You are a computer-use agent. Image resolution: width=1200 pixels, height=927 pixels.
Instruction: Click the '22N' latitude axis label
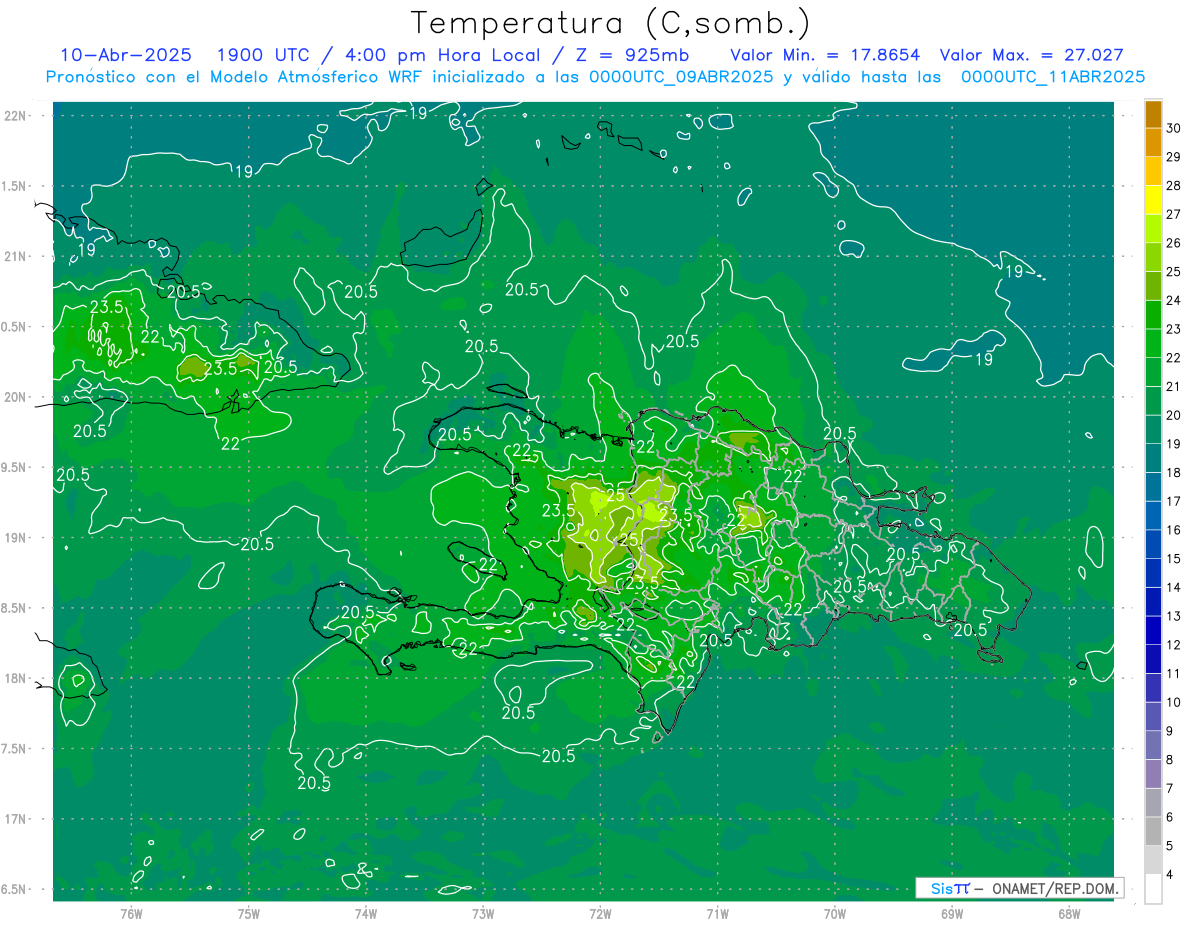coord(15,115)
